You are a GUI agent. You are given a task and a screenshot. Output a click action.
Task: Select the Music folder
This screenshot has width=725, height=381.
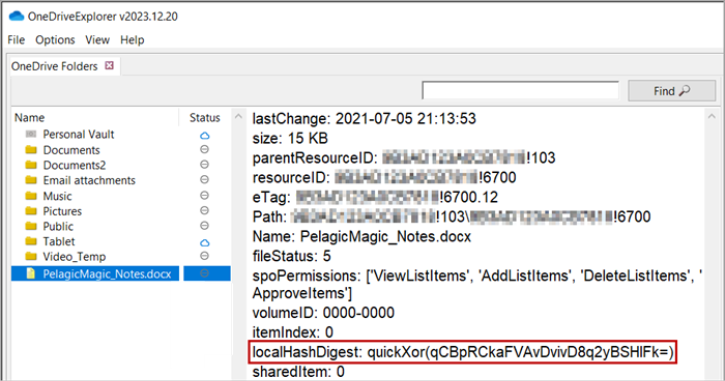pos(57,196)
